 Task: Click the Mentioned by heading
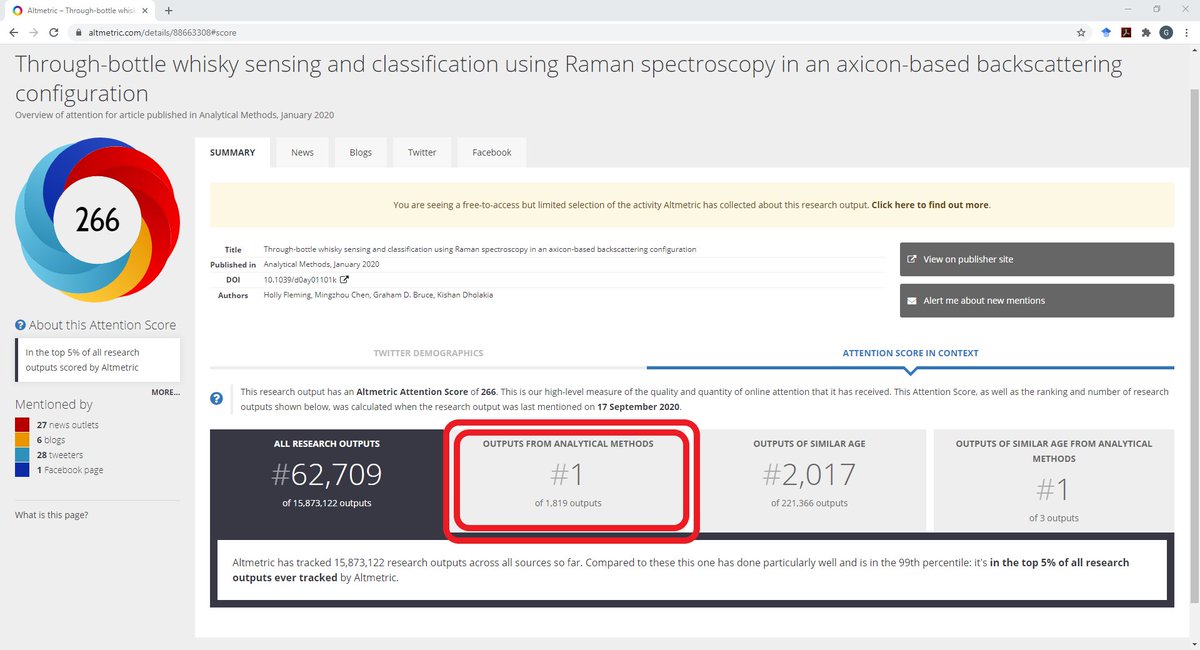54,404
